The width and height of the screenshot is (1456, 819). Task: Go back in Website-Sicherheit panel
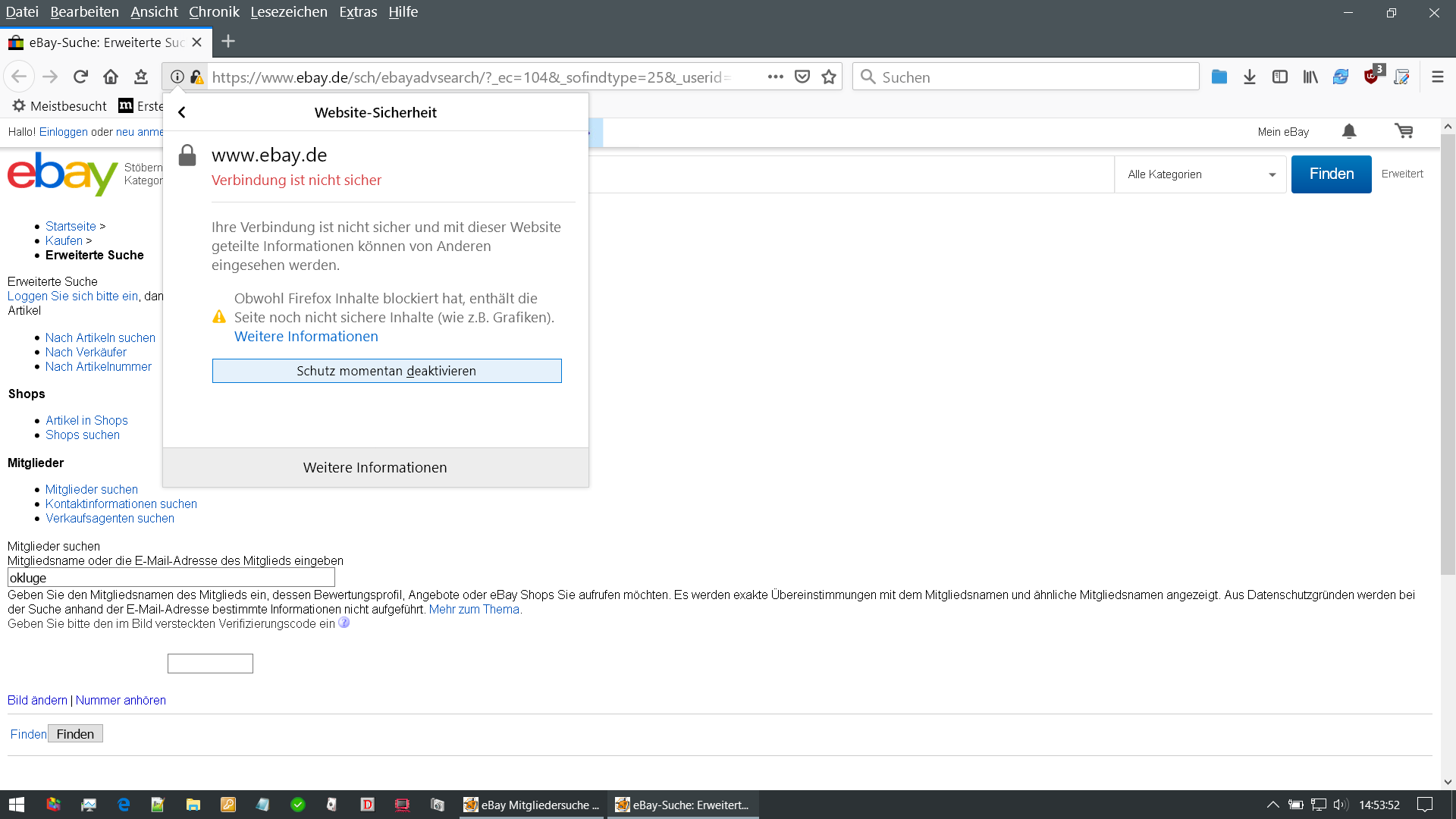click(182, 112)
